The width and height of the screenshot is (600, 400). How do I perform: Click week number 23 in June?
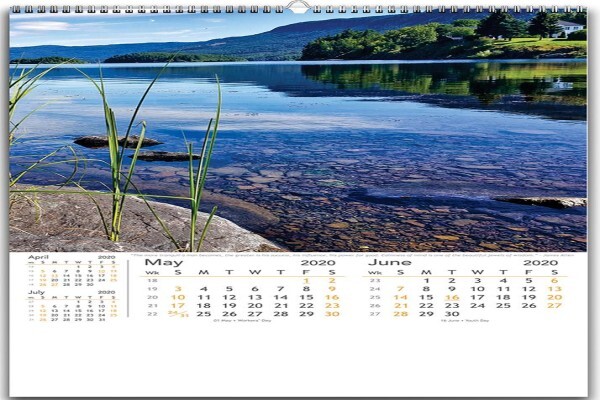[x=375, y=281]
